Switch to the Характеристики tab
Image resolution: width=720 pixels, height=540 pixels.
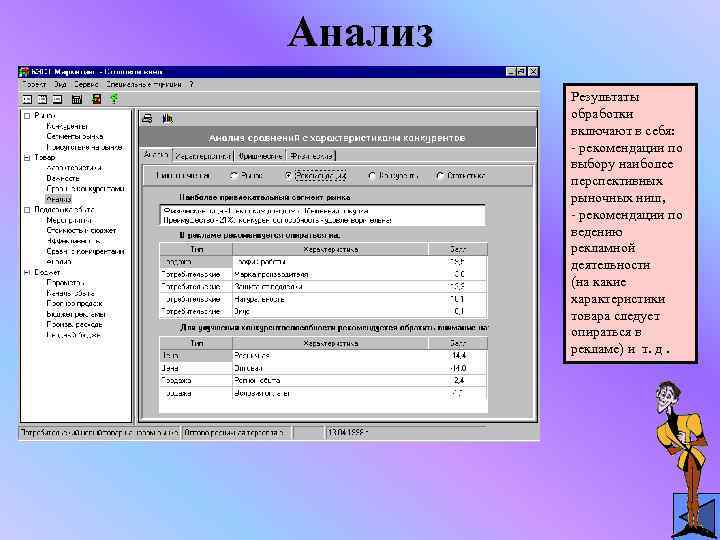click(x=203, y=156)
